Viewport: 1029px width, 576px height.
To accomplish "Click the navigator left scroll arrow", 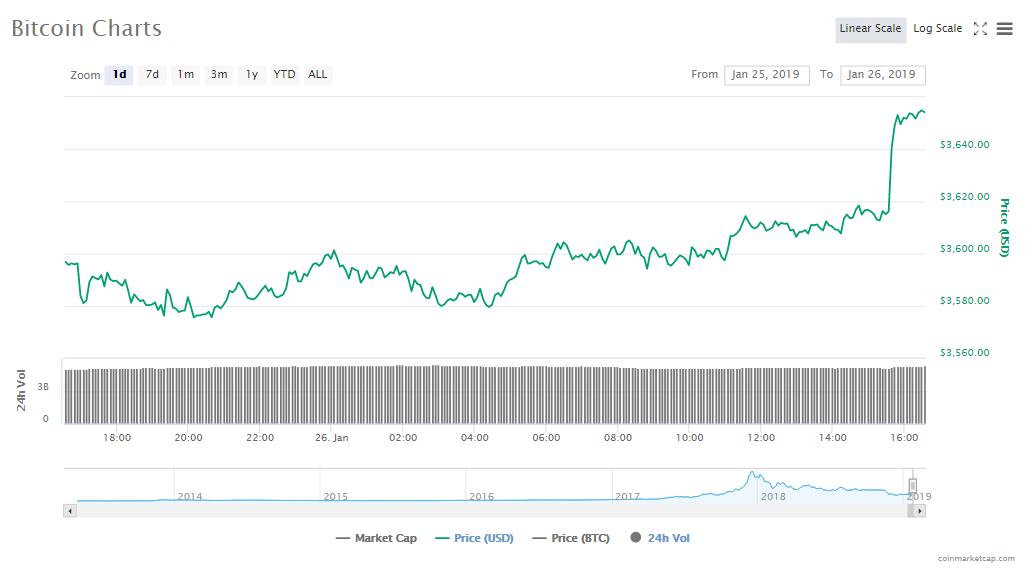I will (x=70, y=511).
